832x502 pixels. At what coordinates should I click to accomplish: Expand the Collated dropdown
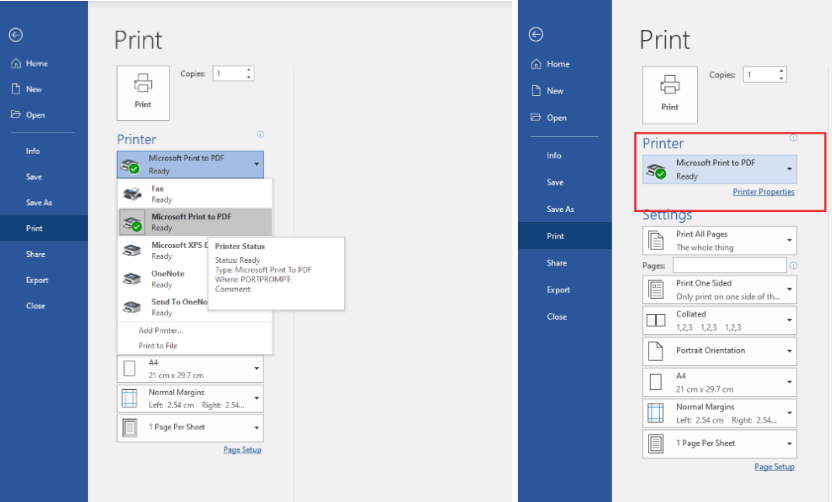click(719, 320)
